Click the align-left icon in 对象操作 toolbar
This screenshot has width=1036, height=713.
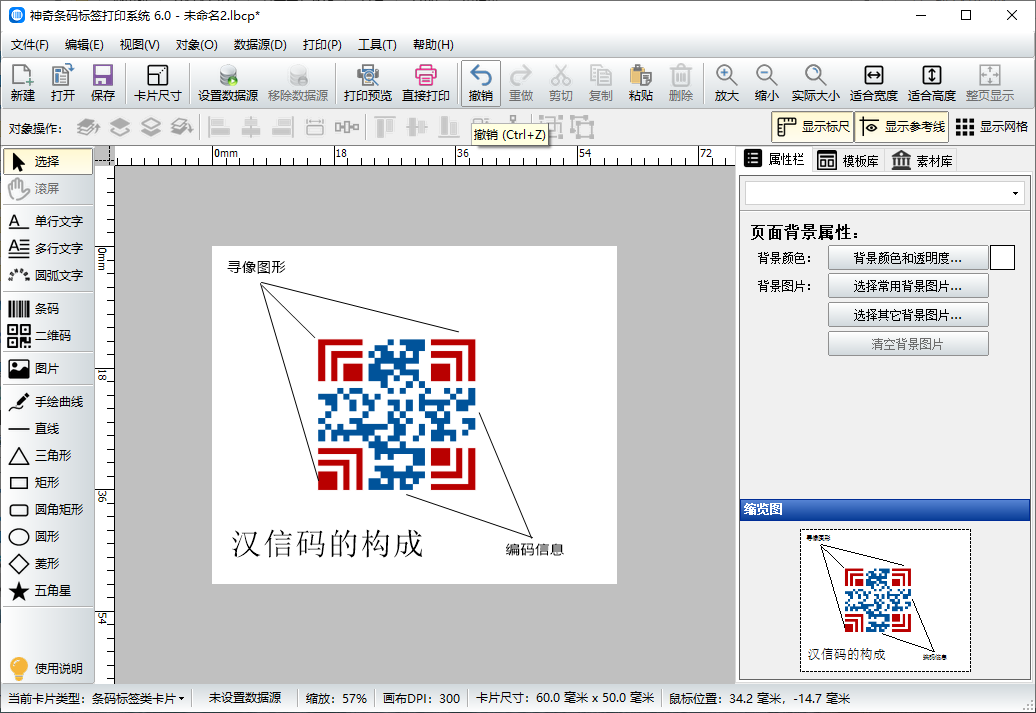(219, 127)
